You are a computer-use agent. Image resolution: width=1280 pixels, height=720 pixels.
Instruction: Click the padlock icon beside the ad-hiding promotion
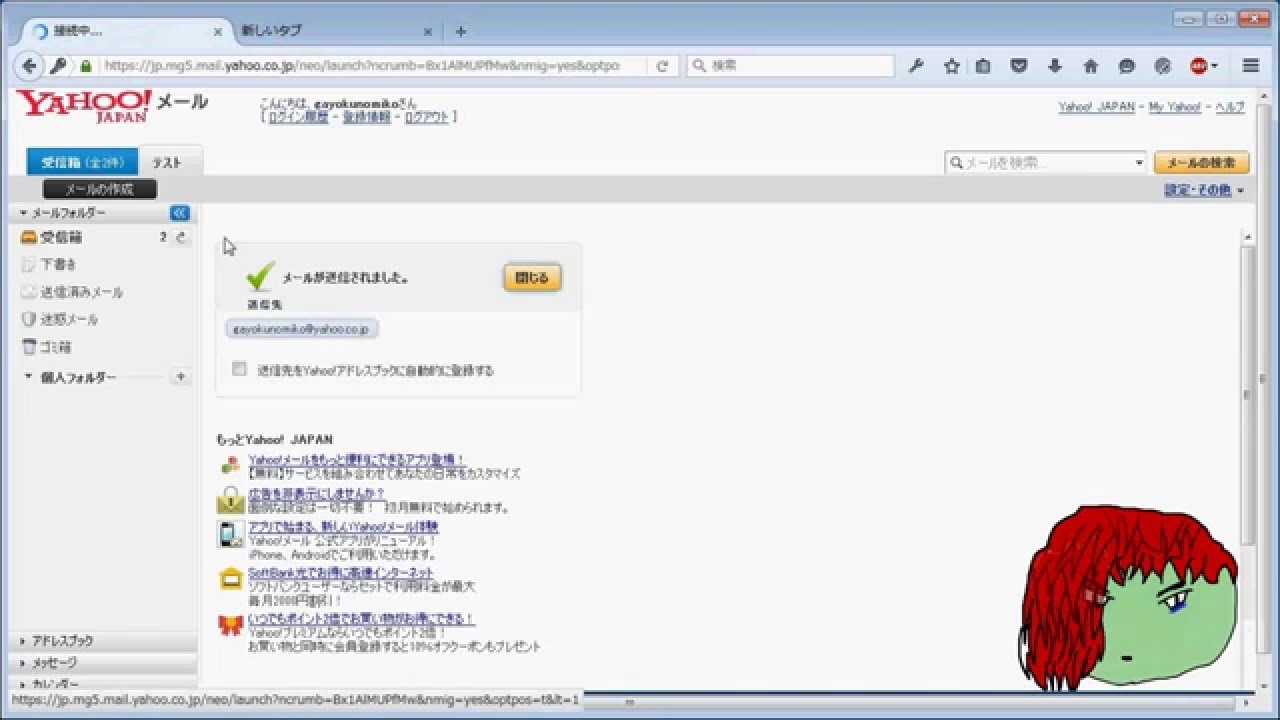click(230, 499)
